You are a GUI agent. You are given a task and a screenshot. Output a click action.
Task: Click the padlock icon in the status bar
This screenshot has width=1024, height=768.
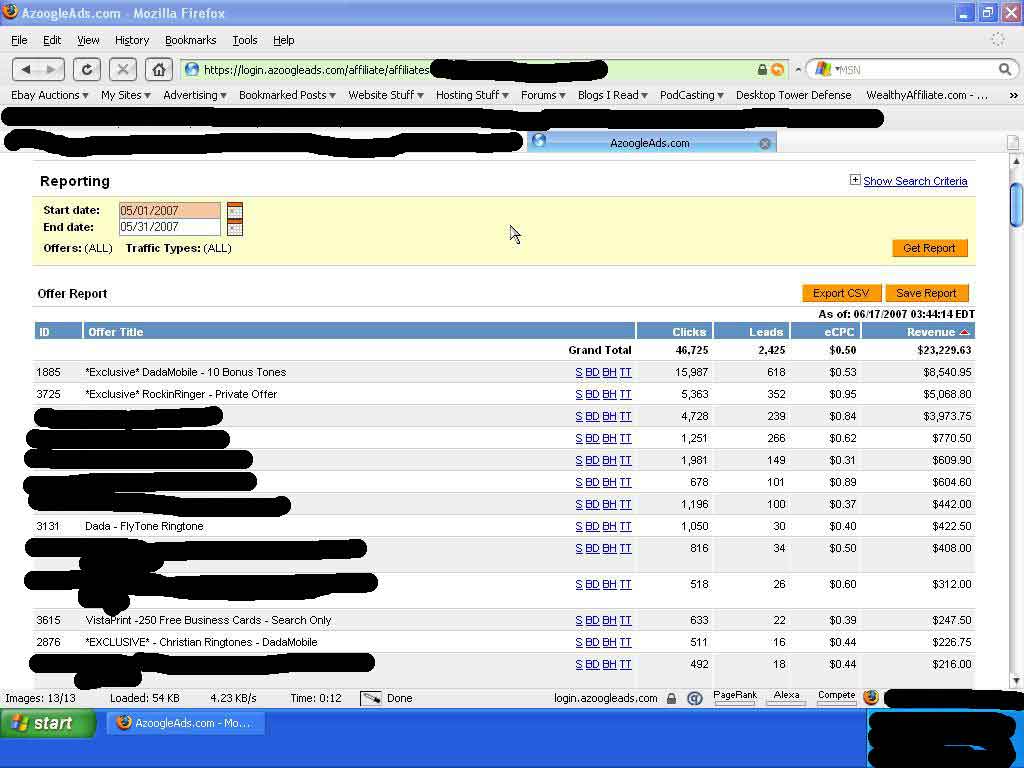(671, 698)
